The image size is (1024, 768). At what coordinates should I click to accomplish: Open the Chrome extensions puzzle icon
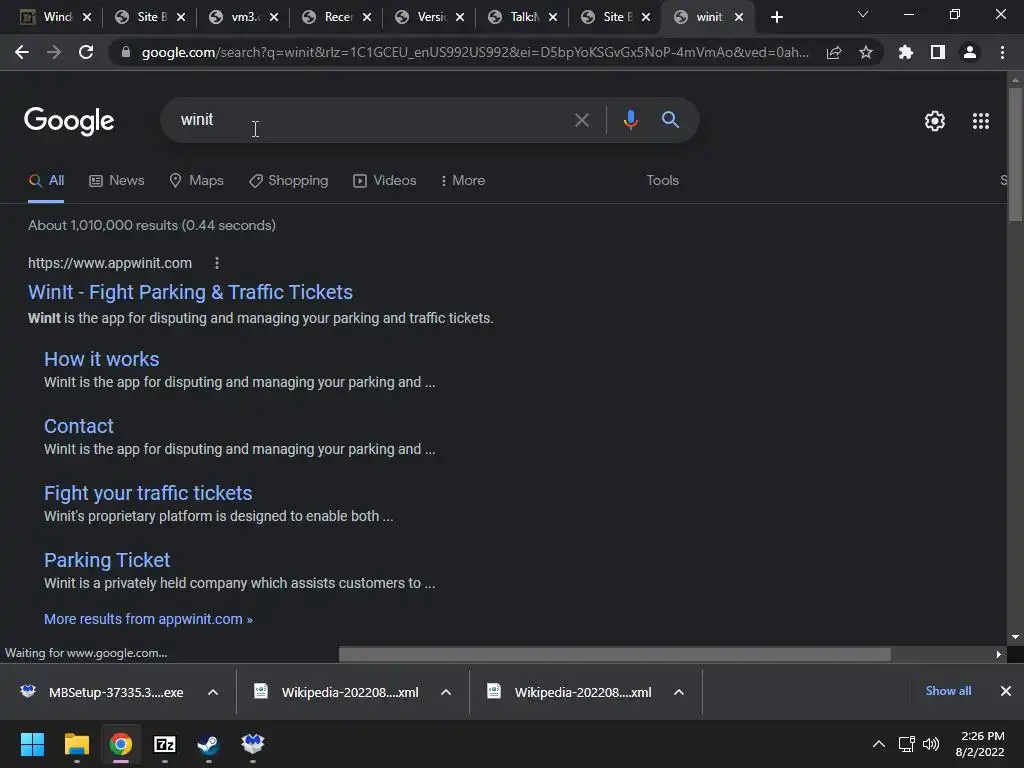click(x=905, y=52)
